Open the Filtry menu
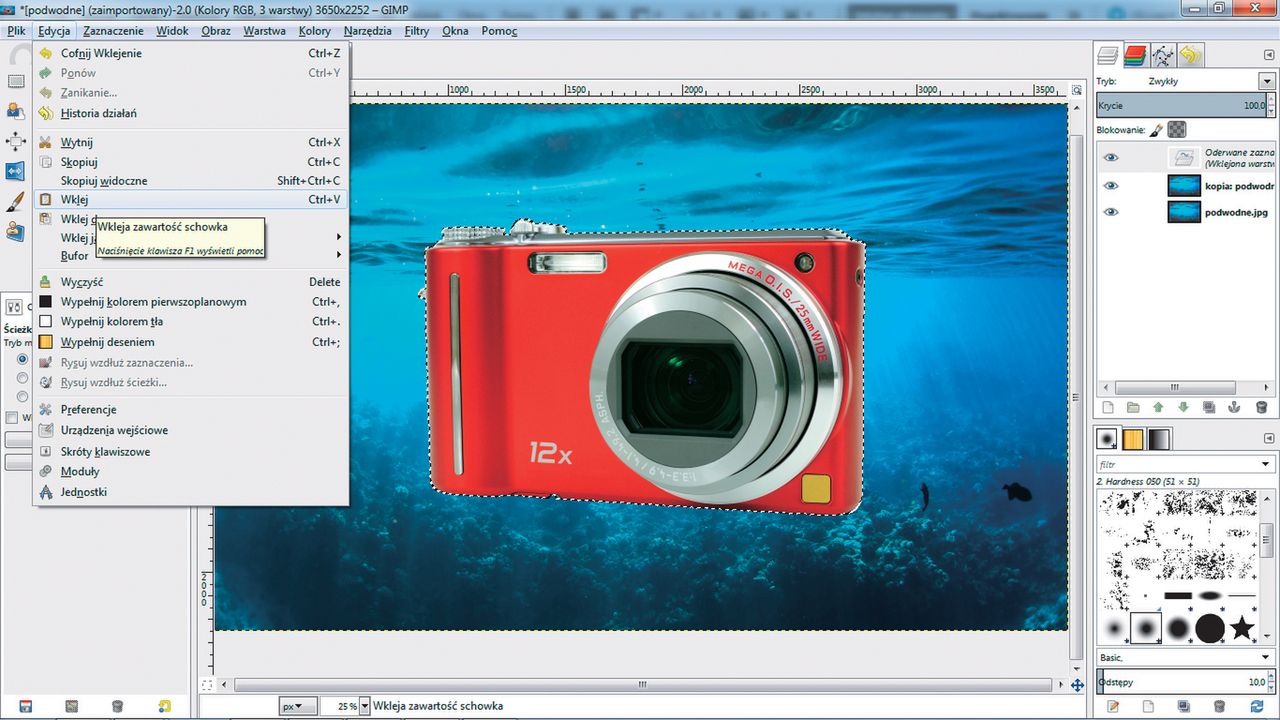The width and height of the screenshot is (1280, 720). coord(417,31)
